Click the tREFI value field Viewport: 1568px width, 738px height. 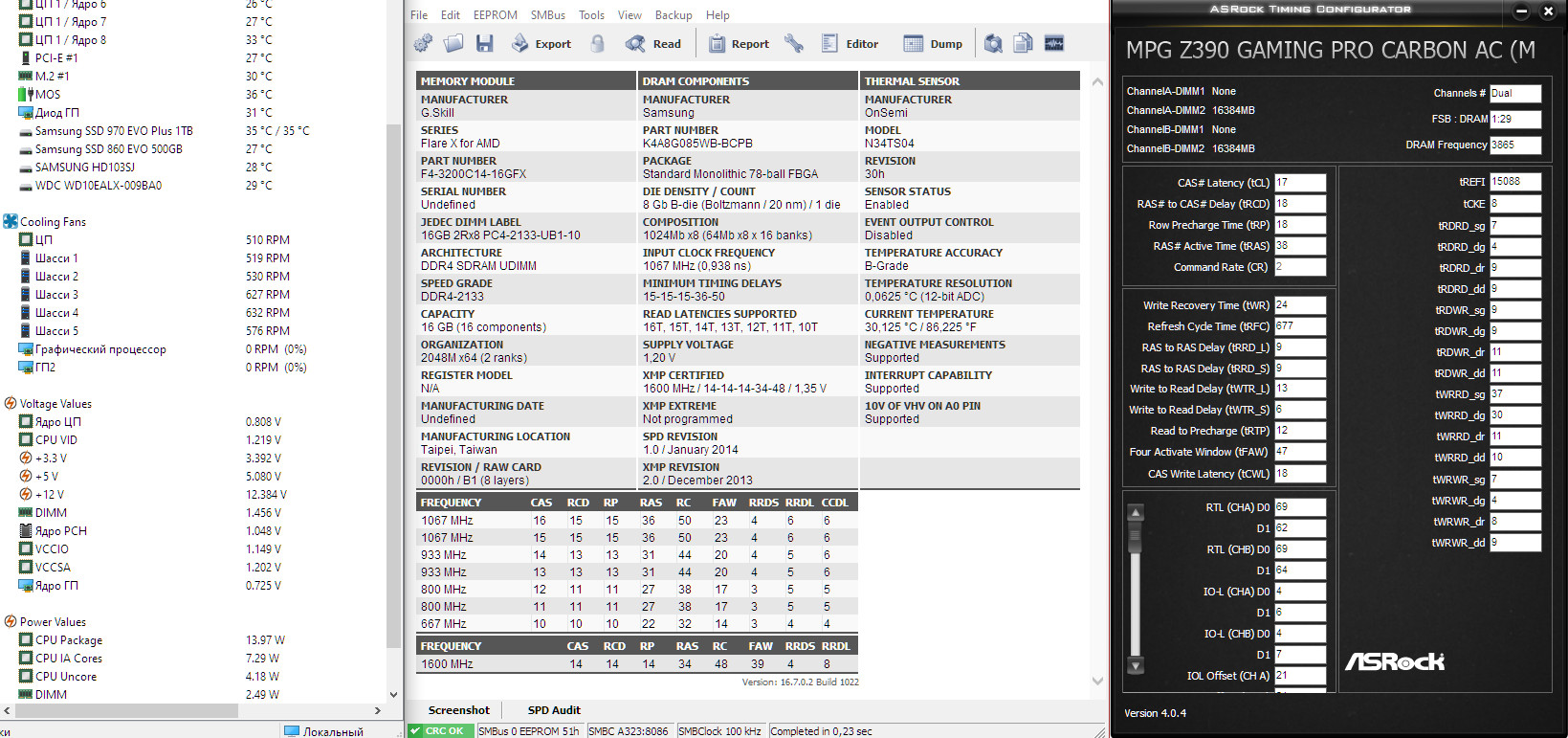(1515, 182)
